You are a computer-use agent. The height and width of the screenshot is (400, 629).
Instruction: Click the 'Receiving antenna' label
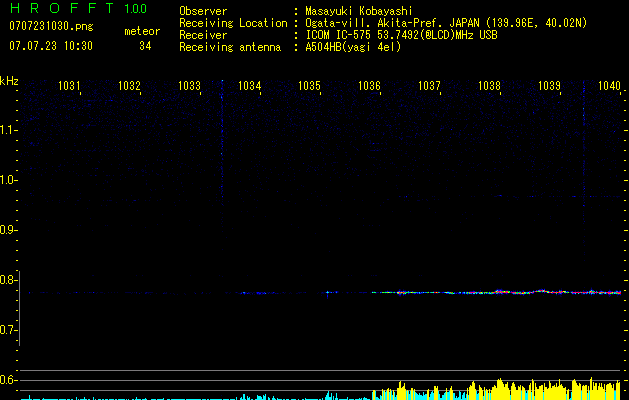pos(230,47)
